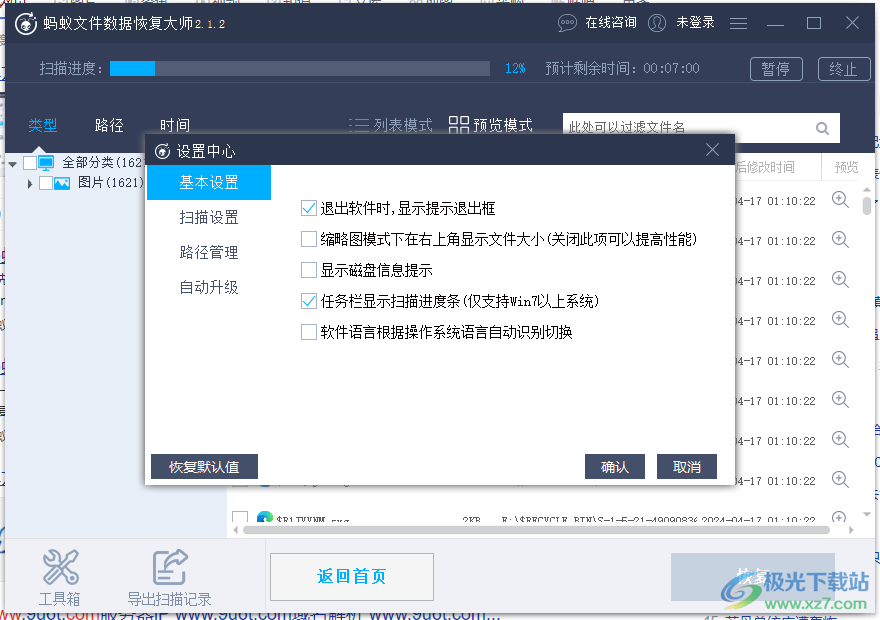Disable the exit prompt checkbox
880x620 pixels.
pyautogui.click(x=308, y=209)
